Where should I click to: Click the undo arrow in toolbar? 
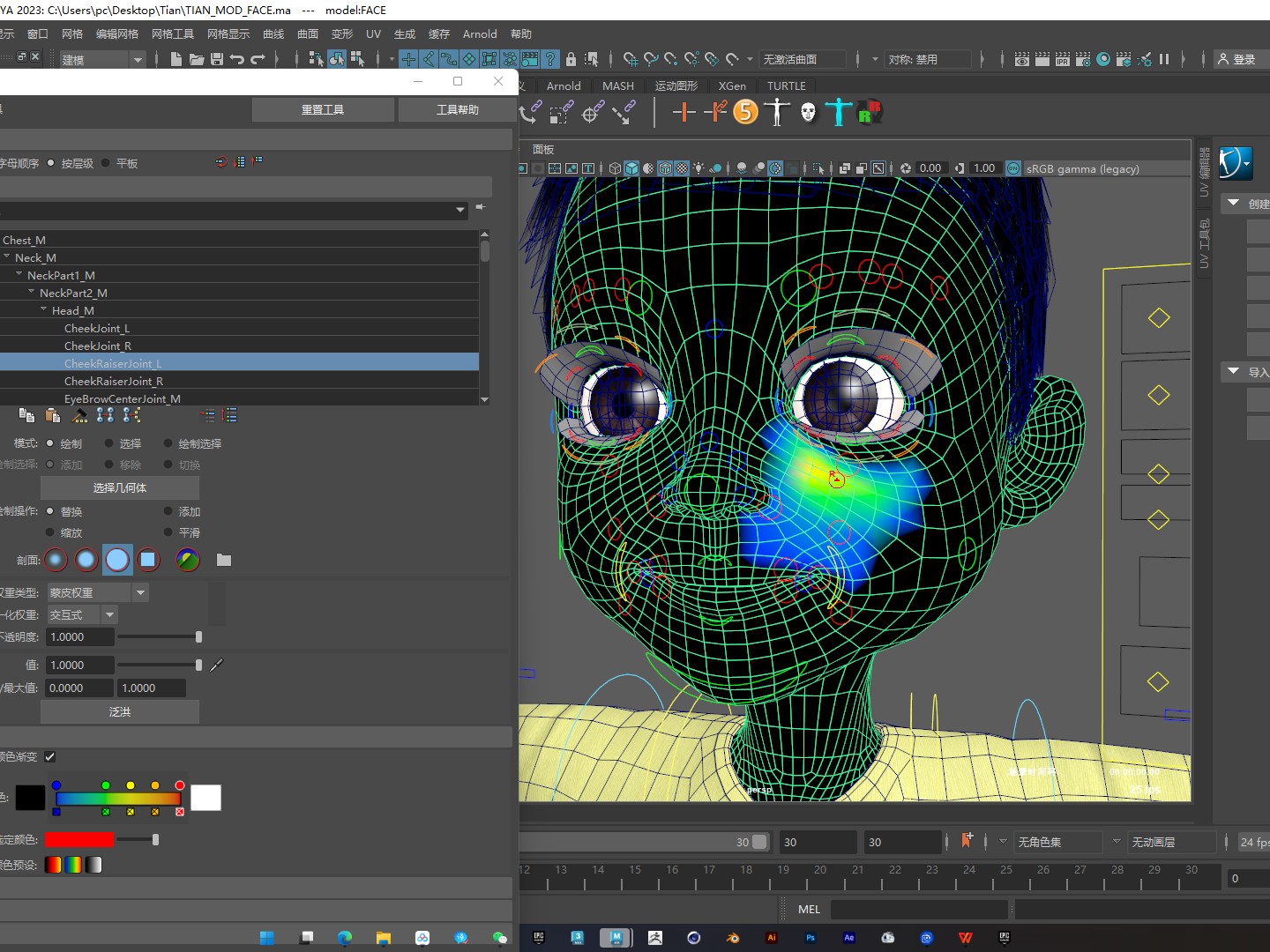(237, 59)
